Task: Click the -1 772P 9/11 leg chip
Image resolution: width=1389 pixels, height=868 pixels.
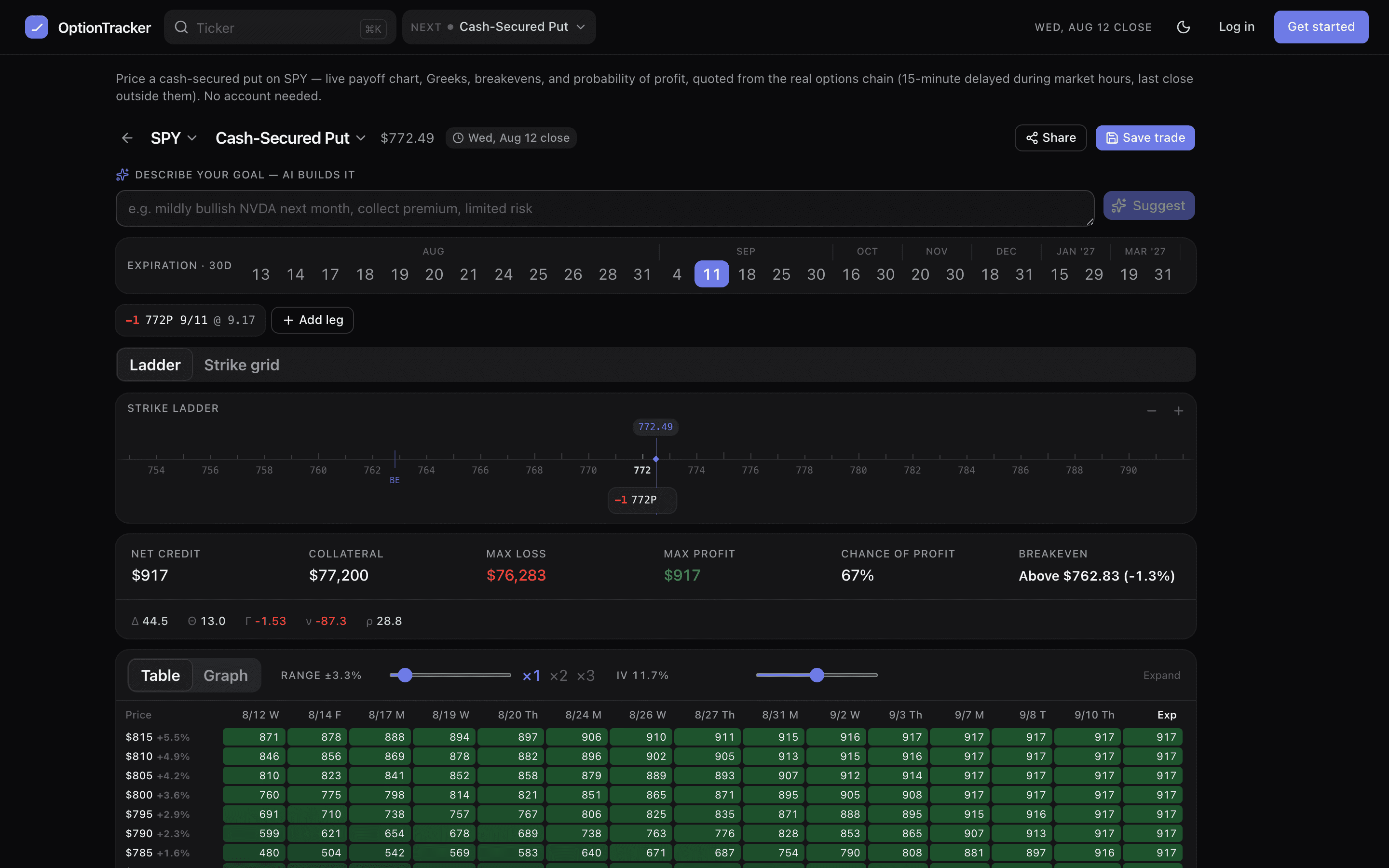Action: click(191, 320)
